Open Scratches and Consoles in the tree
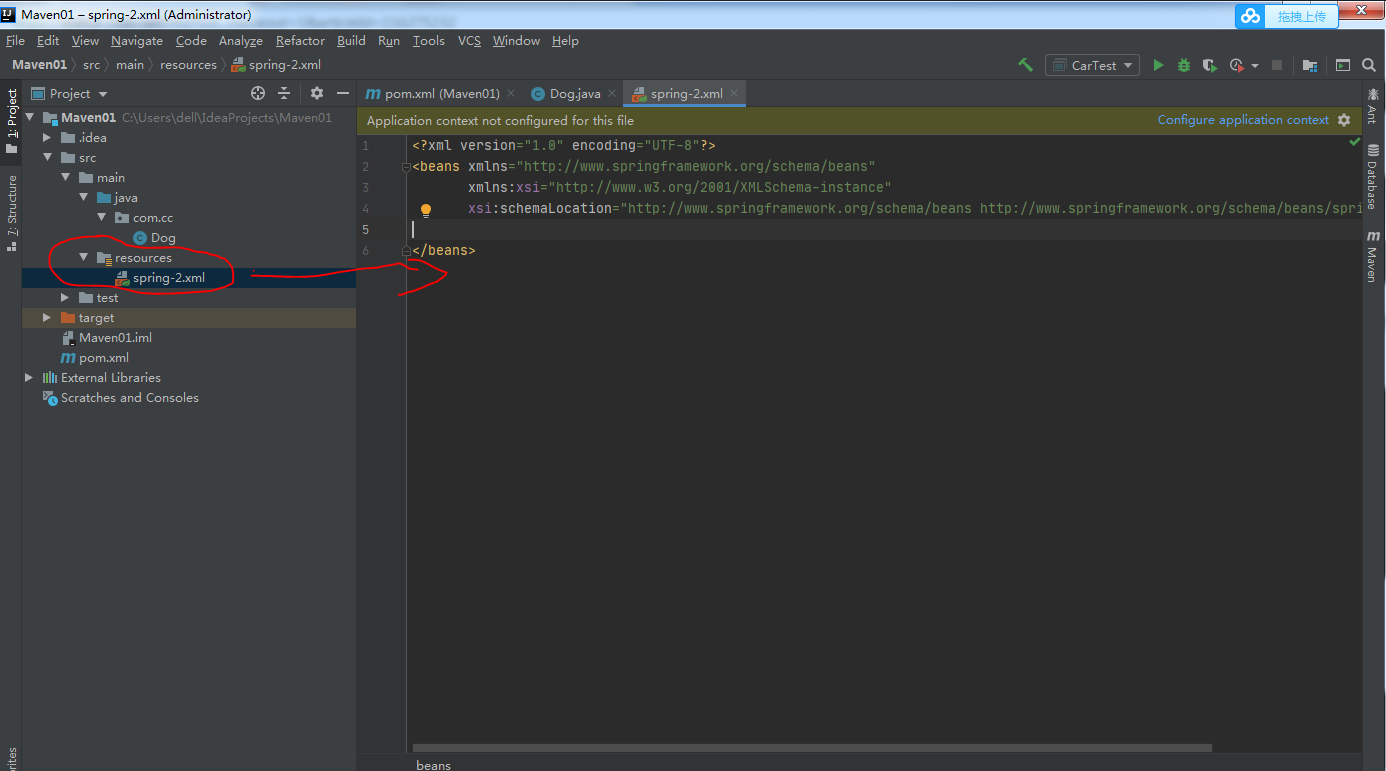This screenshot has width=1386, height=771. pyautogui.click(x=129, y=398)
